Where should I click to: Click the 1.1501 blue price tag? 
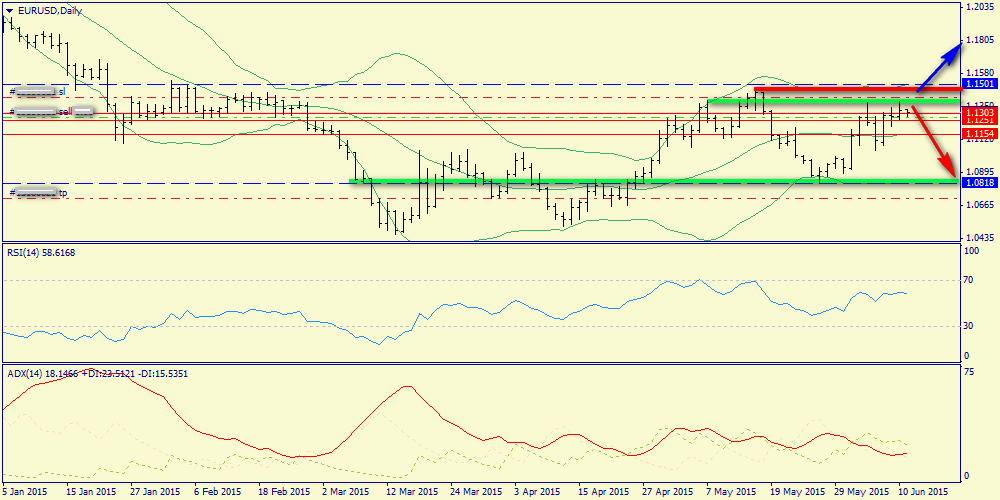pyautogui.click(x=978, y=83)
